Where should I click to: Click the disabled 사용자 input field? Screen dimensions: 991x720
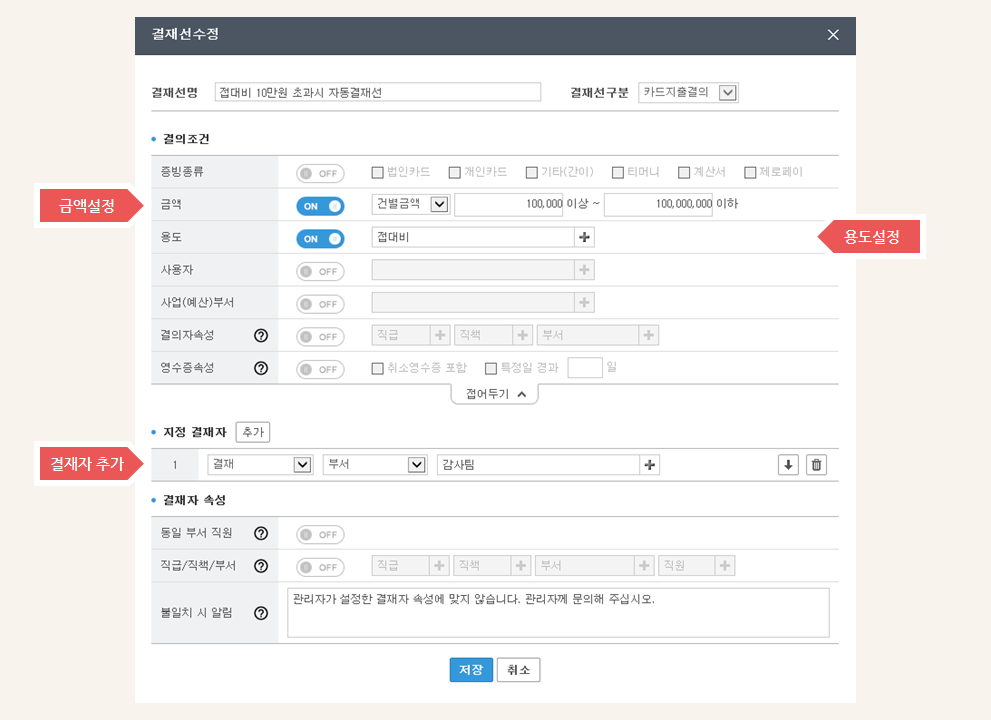click(473, 270)
